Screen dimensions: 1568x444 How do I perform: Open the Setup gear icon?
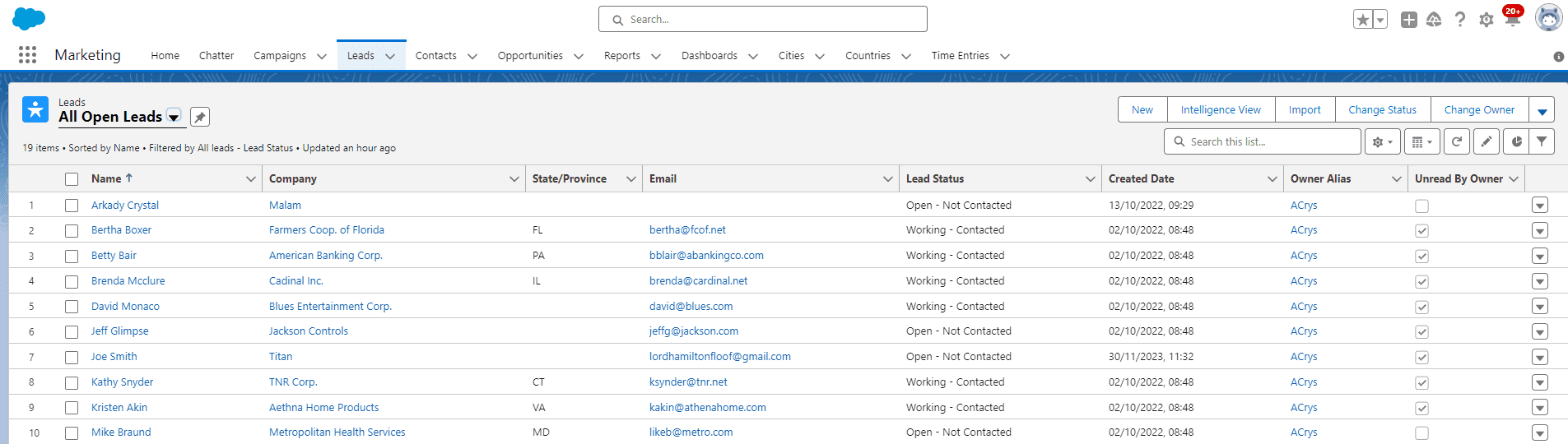[x=1486, y=19]
